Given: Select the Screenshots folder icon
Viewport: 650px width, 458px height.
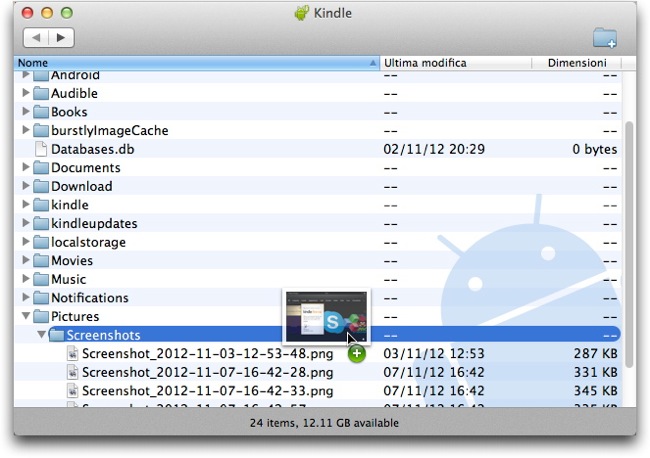Looking at the screenshot, I should click(56, 335).
